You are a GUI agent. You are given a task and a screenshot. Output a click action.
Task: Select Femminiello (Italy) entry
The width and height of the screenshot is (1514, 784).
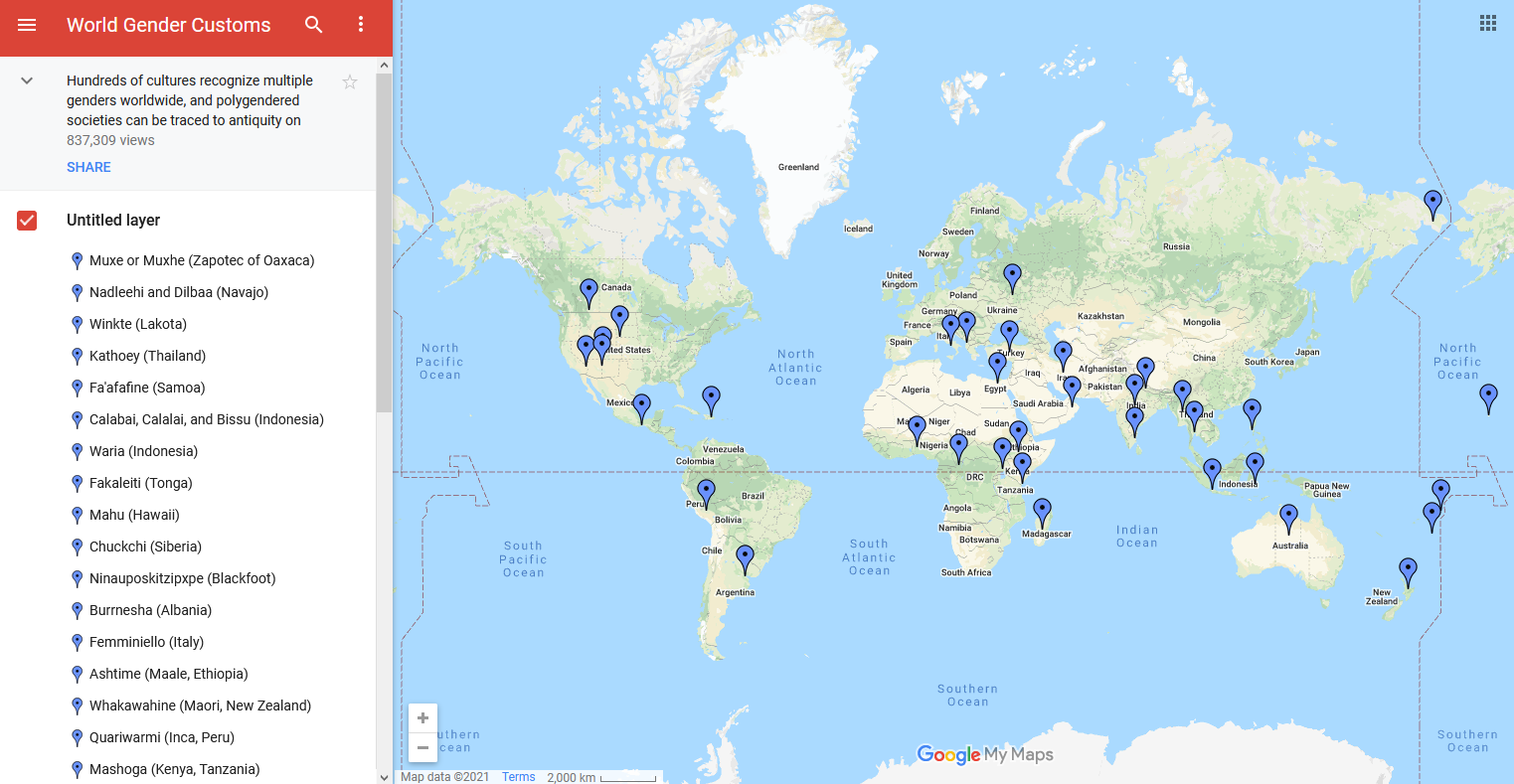pyautogui.click(x=146, y=642)
